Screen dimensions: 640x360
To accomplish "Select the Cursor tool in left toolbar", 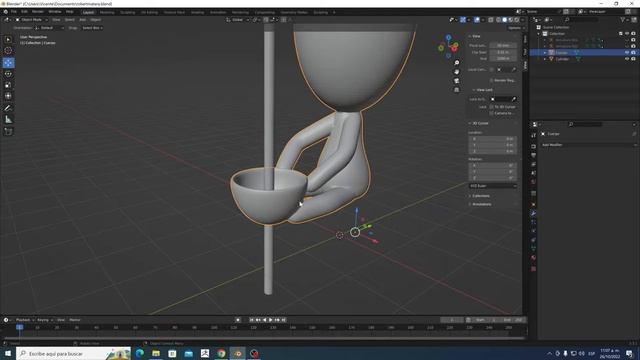I will [8, 51].
